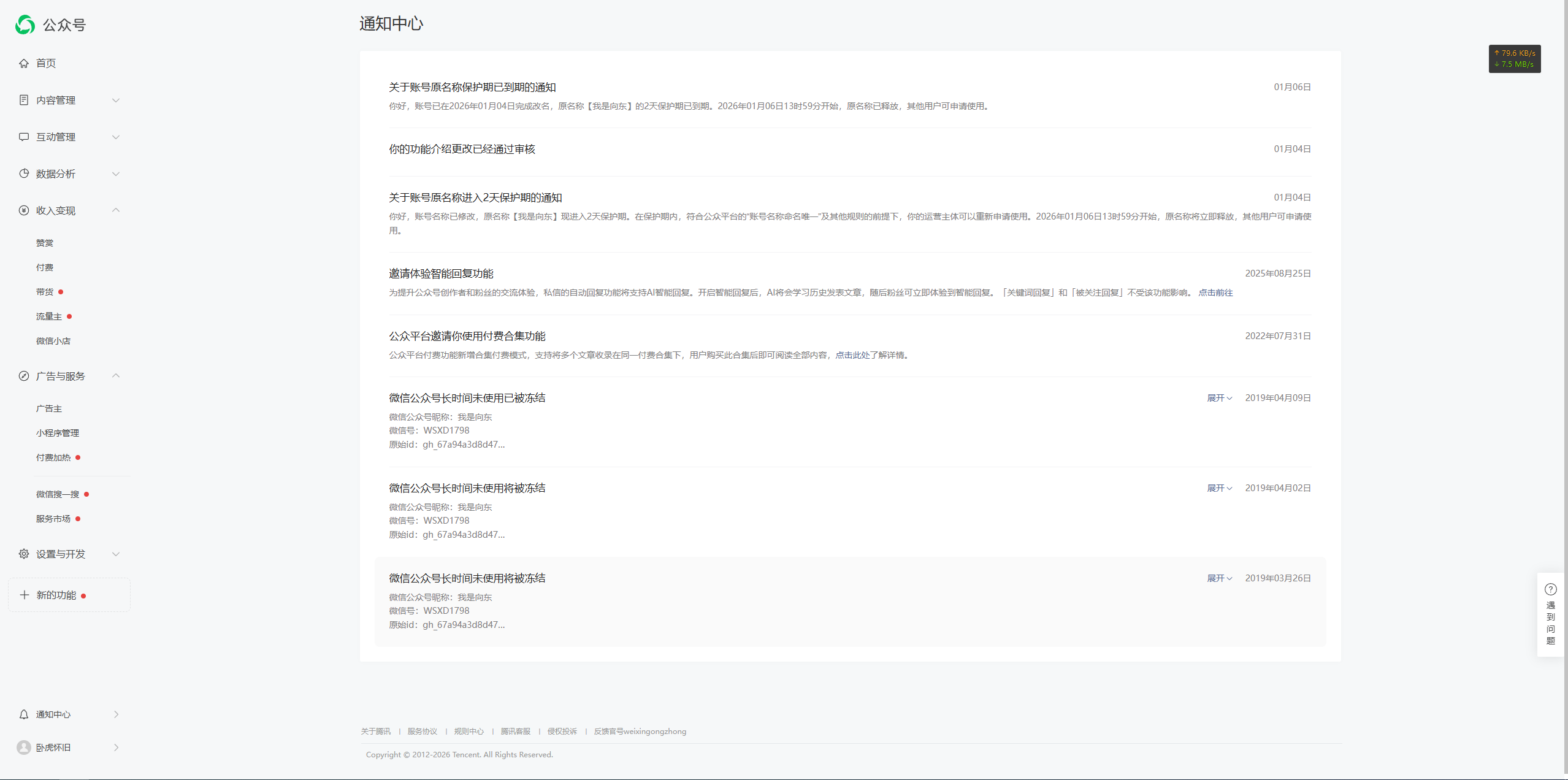
Task: Collapse the 收入变现 section chevron
Action: 116,210
